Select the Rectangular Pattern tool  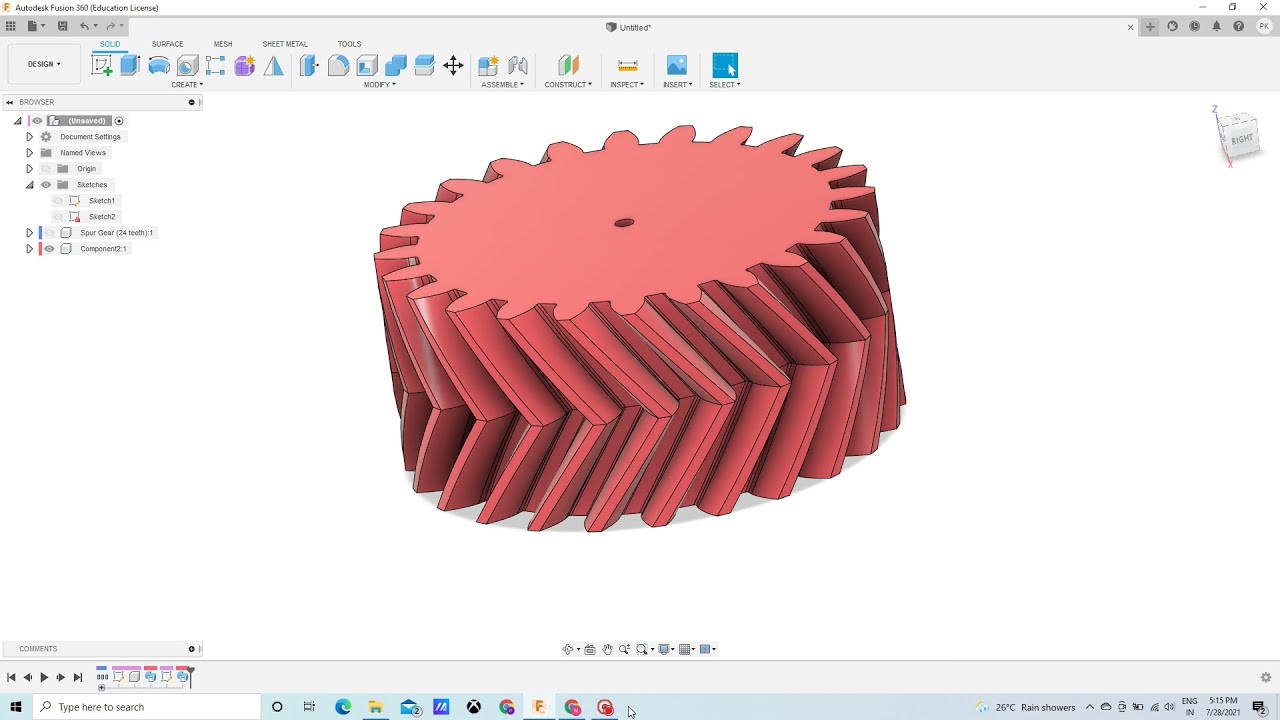coord(215,66)
